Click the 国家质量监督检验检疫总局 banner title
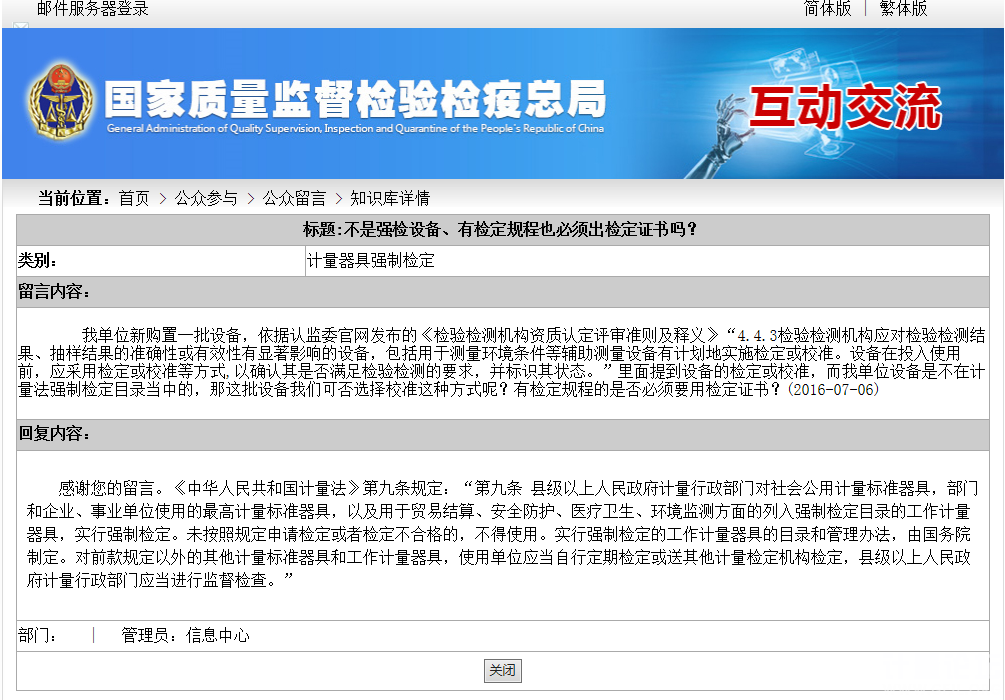Viewport: 1005px width, 700px height. pos(355,100)
